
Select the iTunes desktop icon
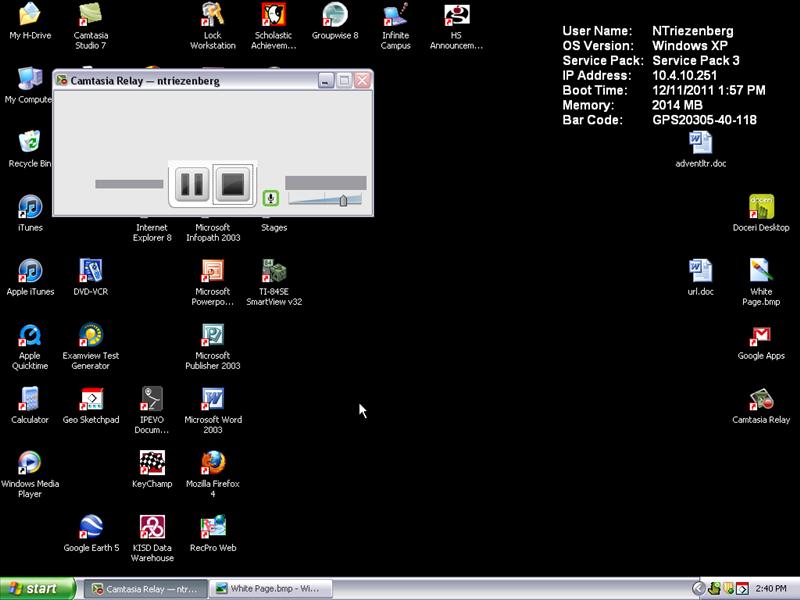tap(30, 207)
